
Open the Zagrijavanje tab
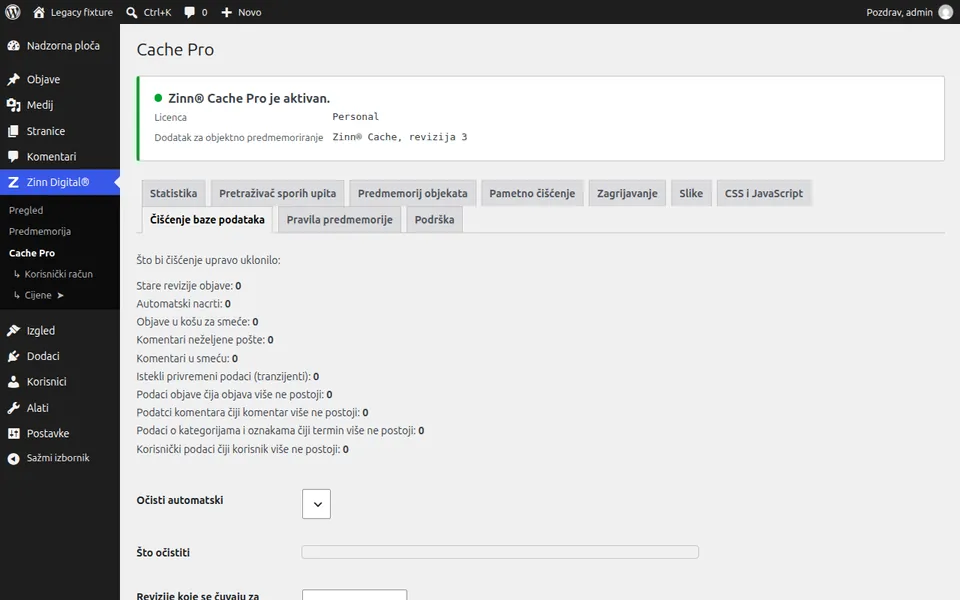[x=627, y=193]
